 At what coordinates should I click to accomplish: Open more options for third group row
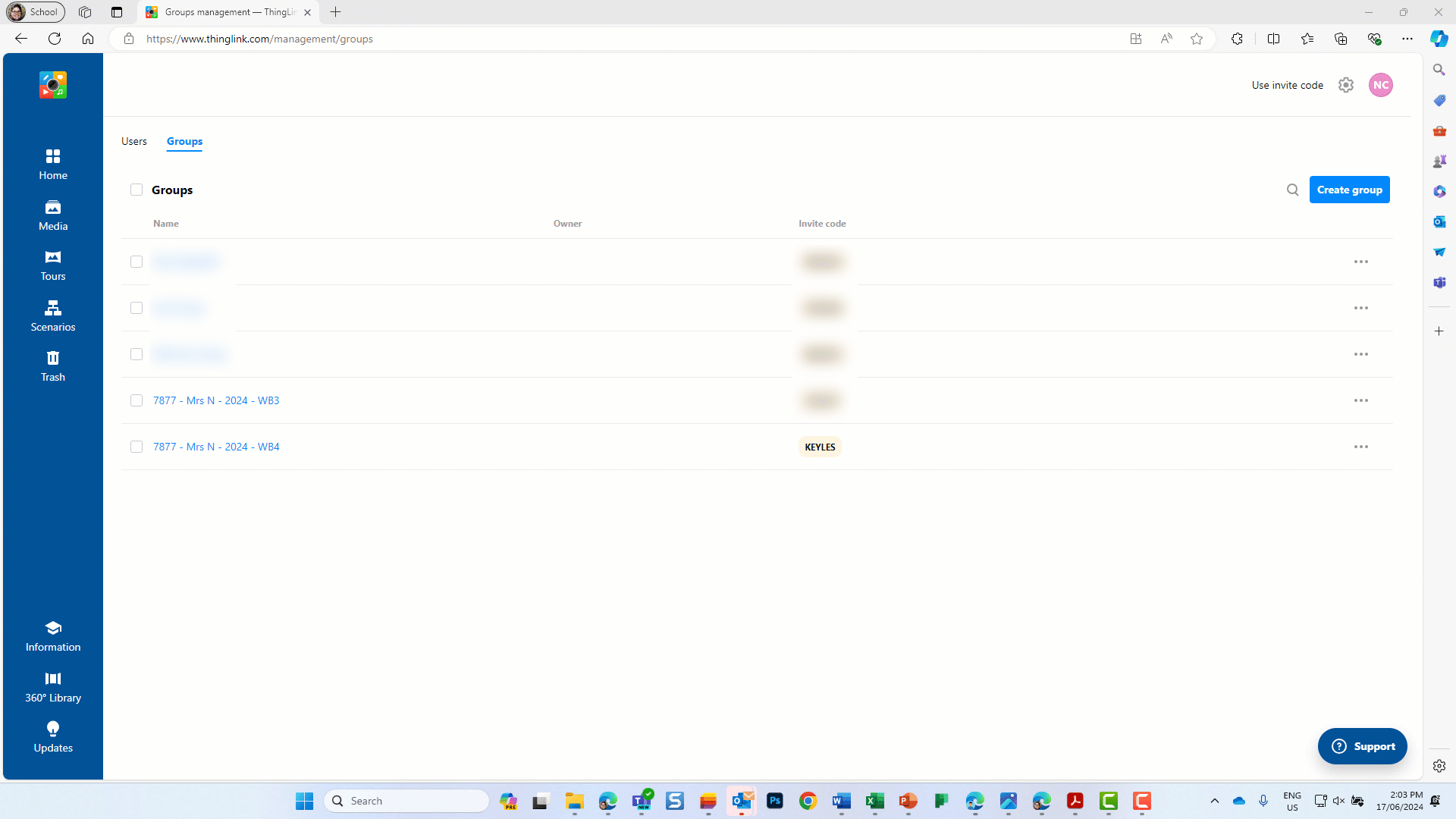pyautogui.click(x=1361, y=354)
